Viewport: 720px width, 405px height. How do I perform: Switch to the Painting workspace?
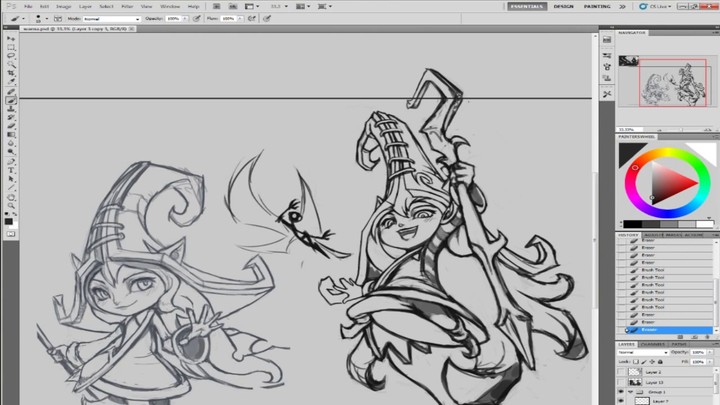click(597, 6)
